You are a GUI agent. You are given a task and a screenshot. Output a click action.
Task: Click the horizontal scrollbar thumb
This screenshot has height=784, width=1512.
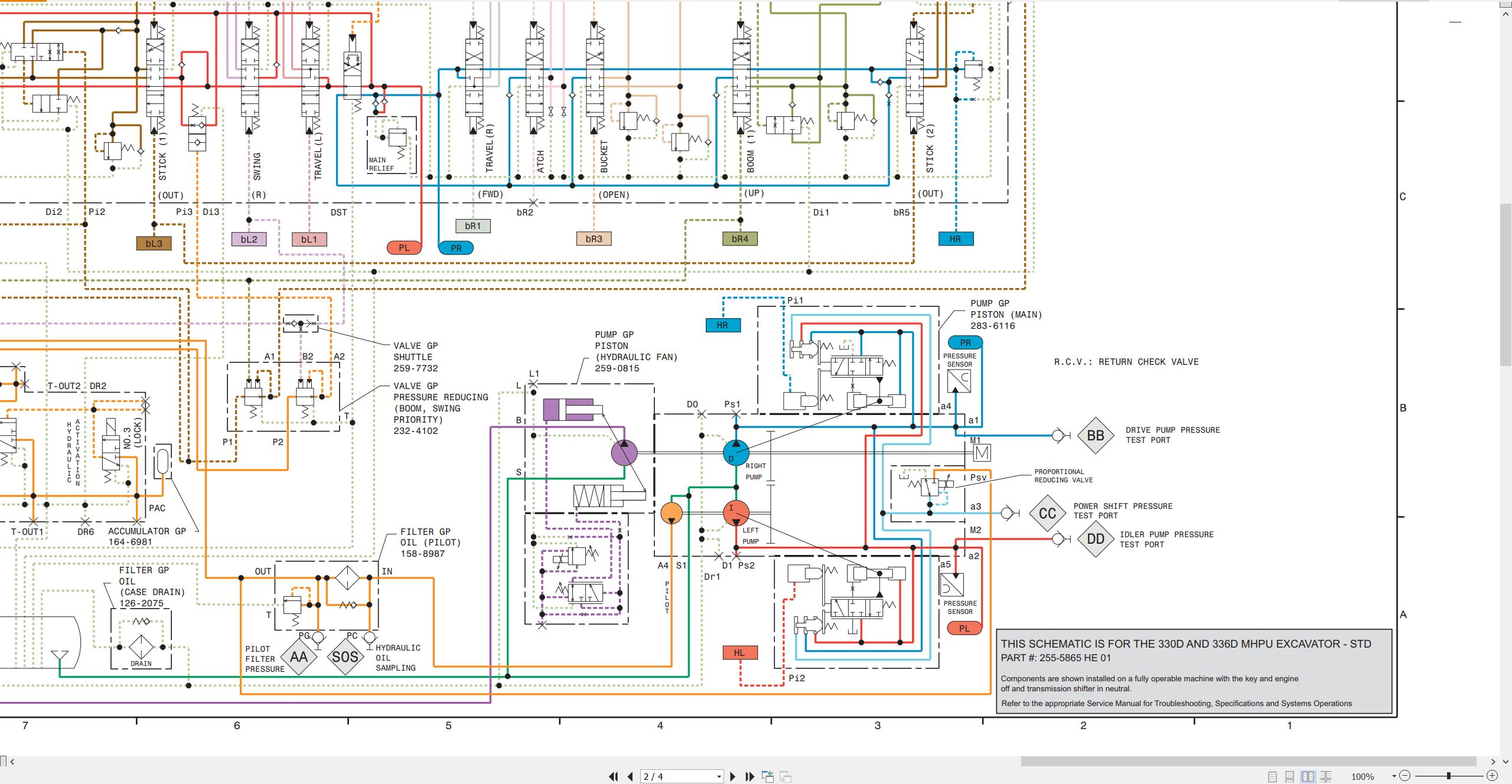click(x=1249, y=762)
